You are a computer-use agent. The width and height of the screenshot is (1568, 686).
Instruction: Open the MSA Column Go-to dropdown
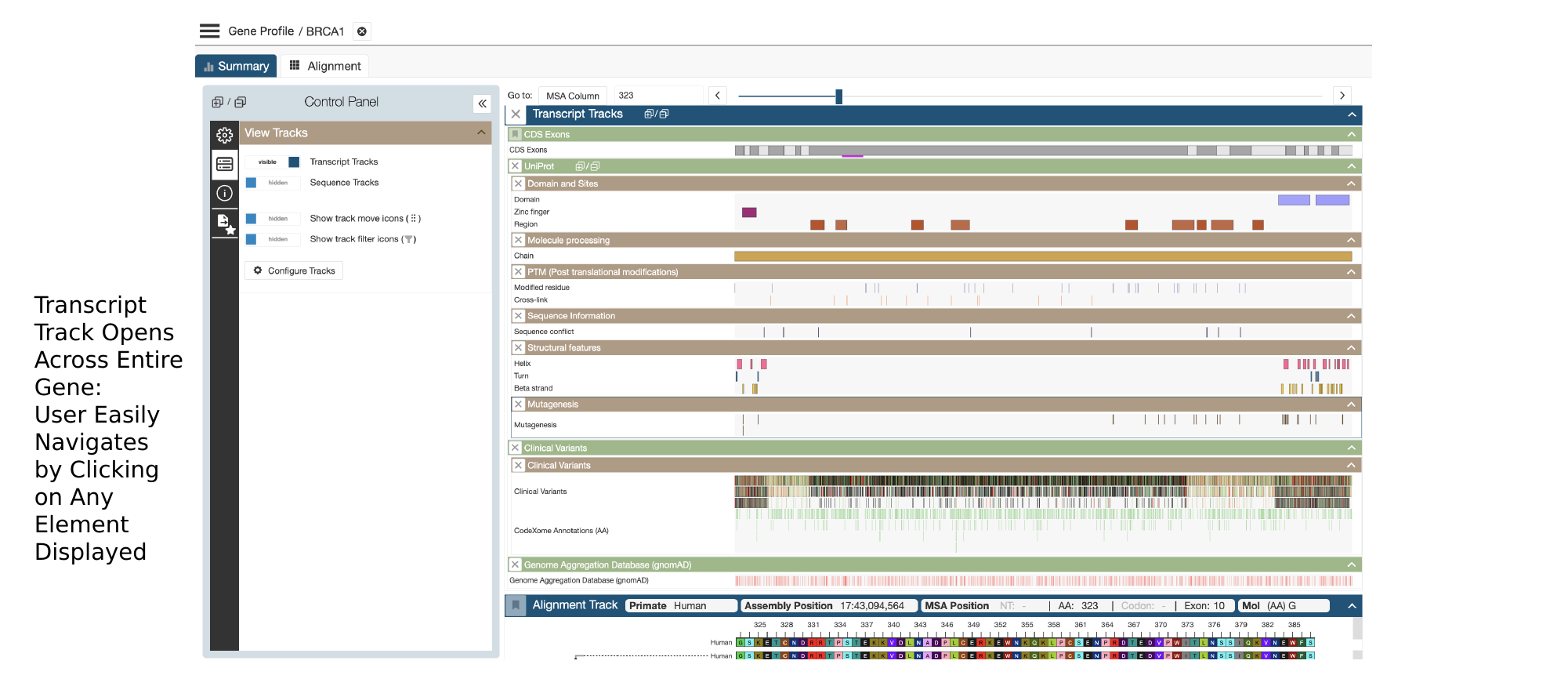573,96
